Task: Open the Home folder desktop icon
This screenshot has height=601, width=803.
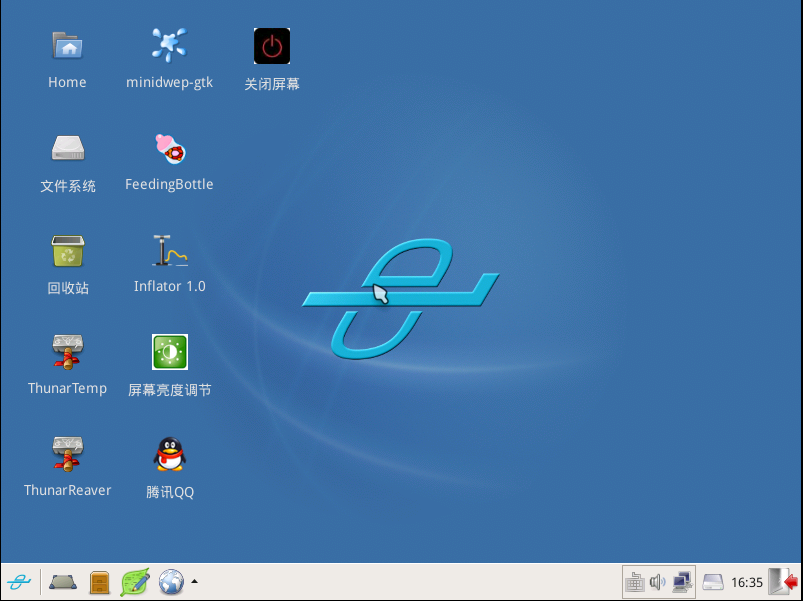Action: point(68,46)
